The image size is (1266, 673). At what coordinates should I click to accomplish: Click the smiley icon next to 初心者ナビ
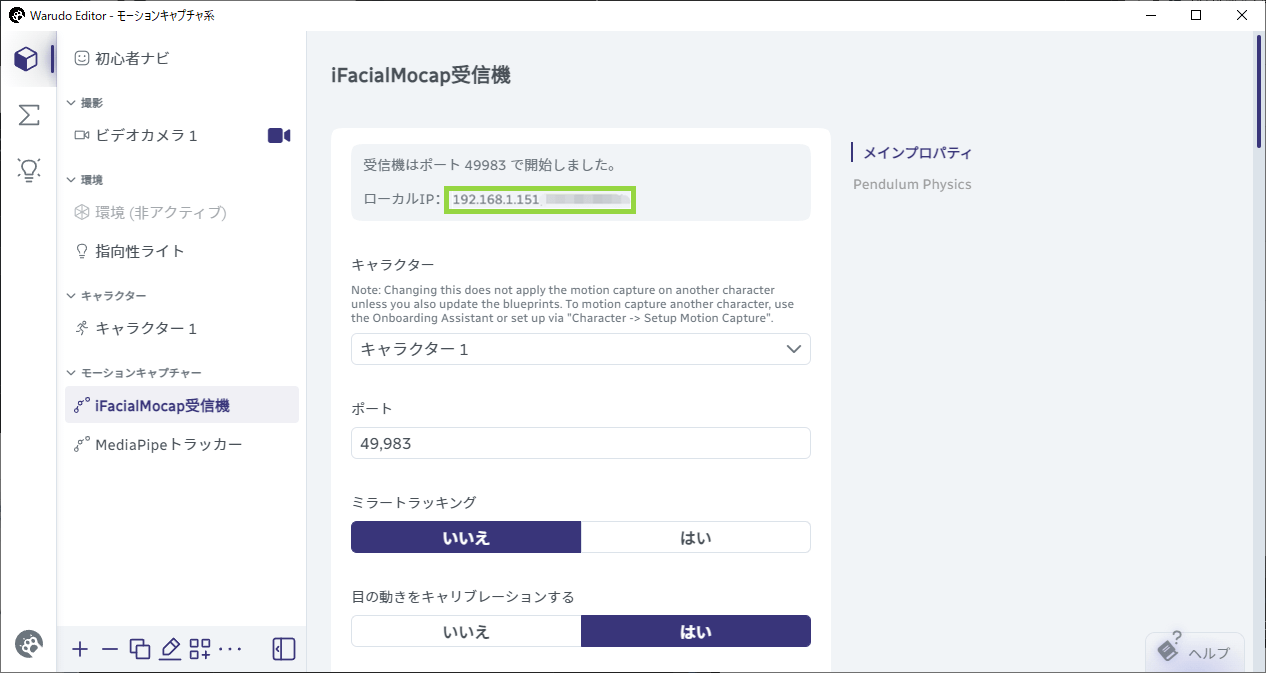click(82, 59)
